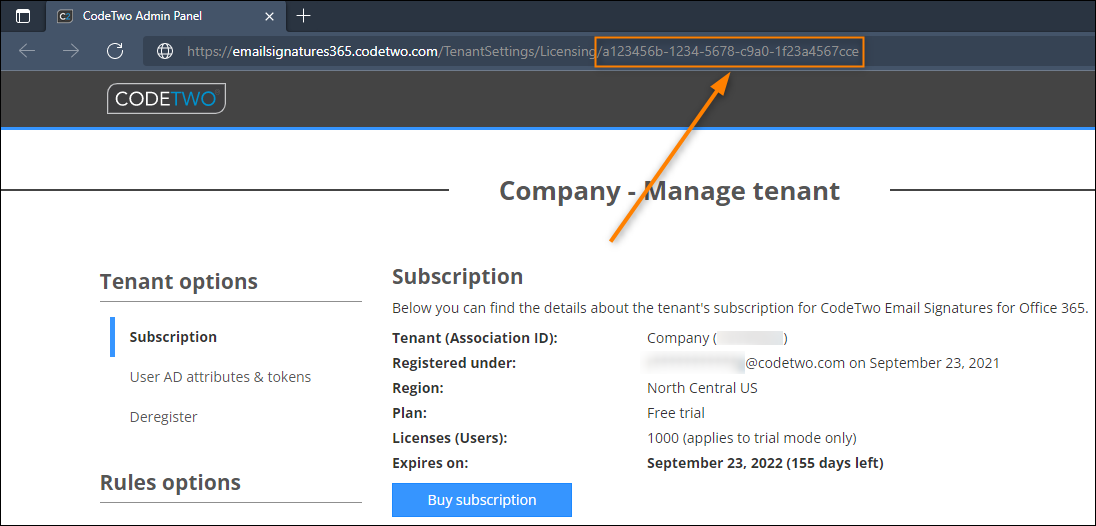The image size is (1096, 526).
Task: Click the Tenant (Association ID) label
Action: tap(475, 339)
